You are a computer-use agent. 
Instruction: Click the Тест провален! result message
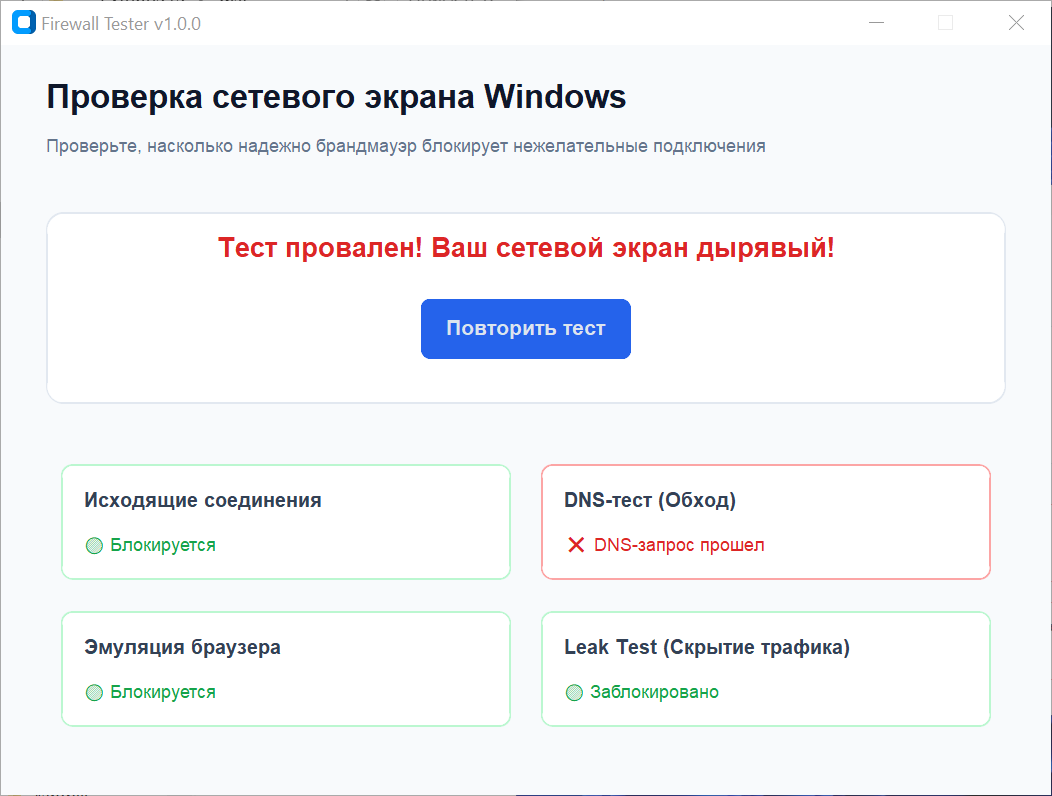[x=526, y=248]
